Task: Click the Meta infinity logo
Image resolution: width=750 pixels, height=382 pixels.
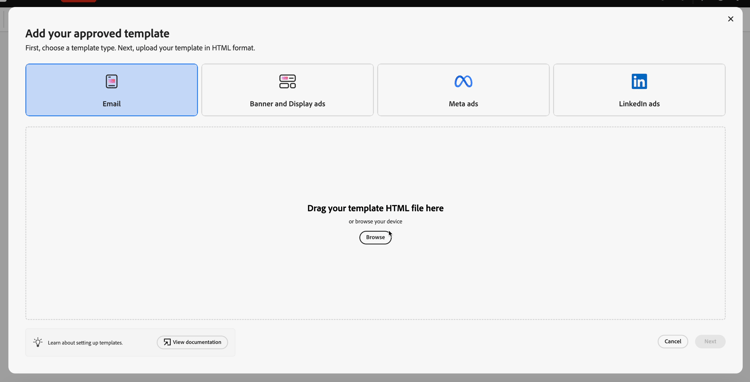Action: coord(463,81)
